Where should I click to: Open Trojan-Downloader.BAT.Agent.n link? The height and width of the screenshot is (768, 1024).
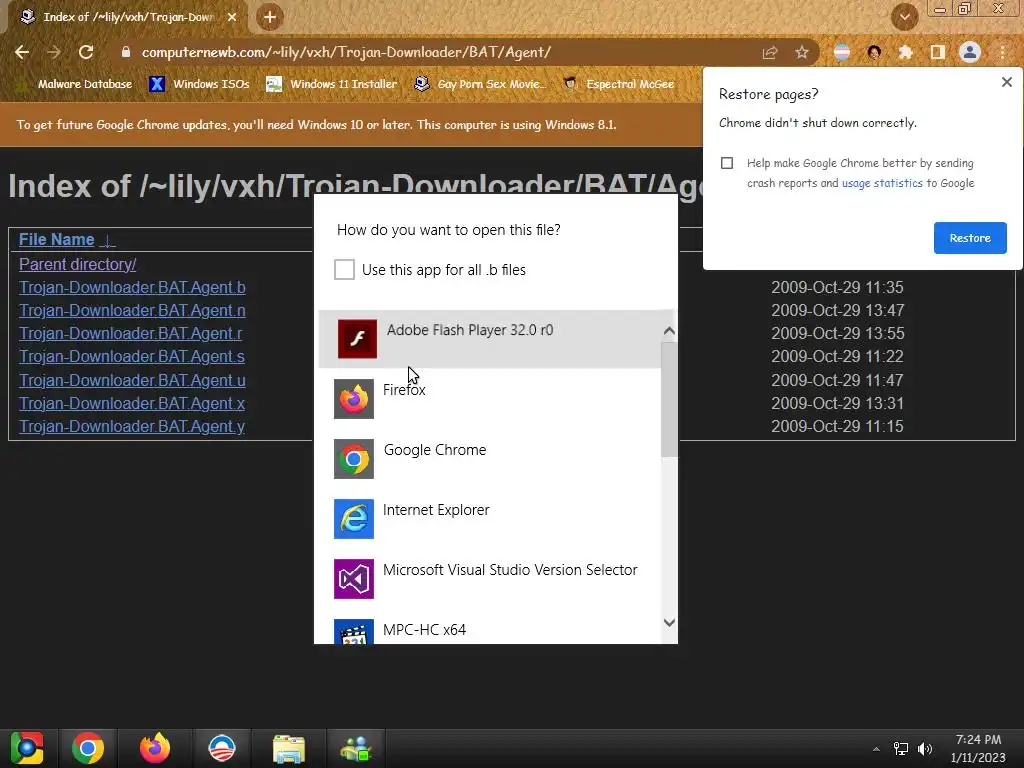click(132, 310)
